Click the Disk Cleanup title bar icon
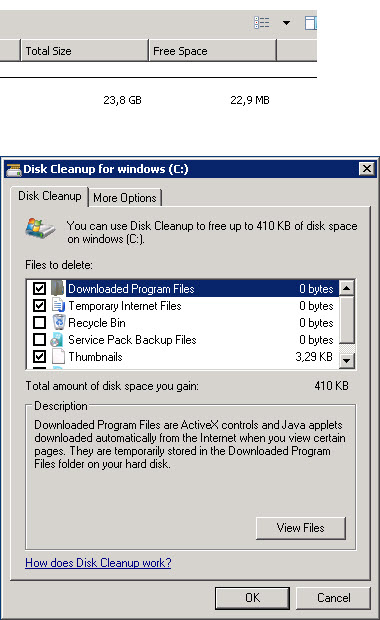 (x=14, y=169)
